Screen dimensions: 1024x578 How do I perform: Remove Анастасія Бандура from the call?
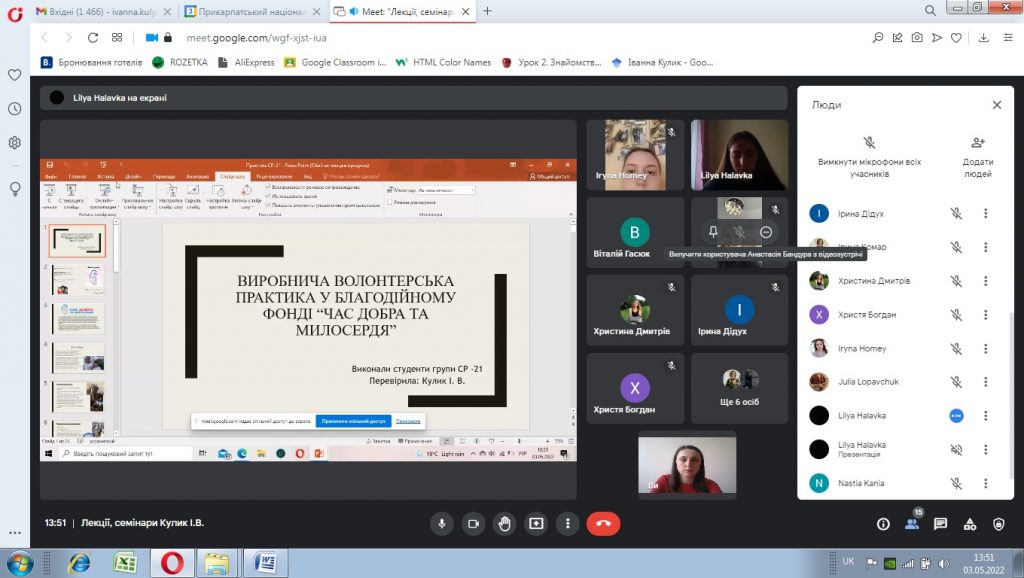[x=766, y=231]
